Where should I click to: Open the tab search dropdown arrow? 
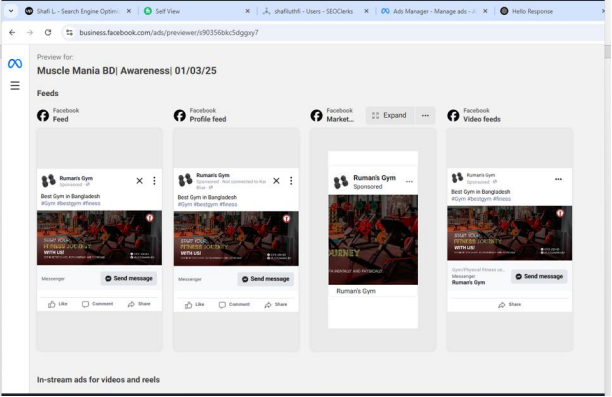click(11, 11)
